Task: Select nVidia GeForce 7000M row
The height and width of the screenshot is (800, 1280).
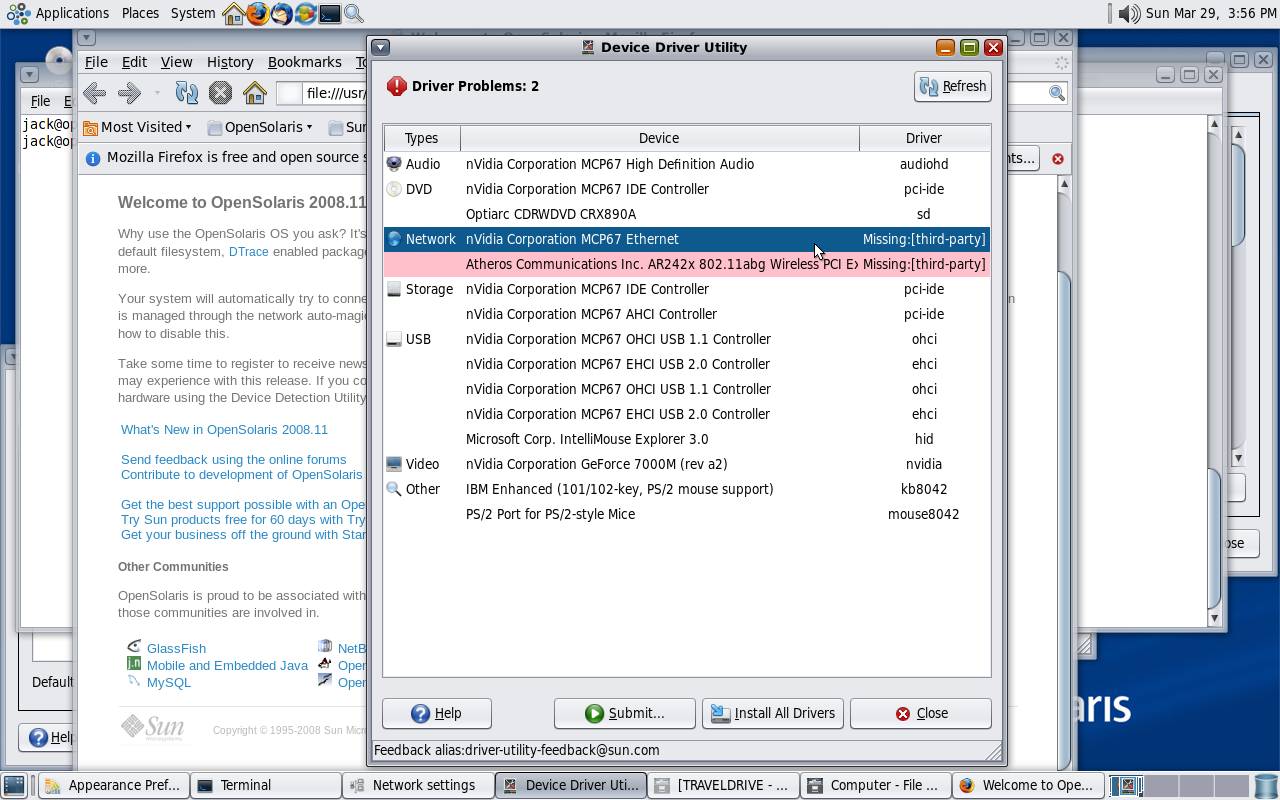Action: coord(687,464)
